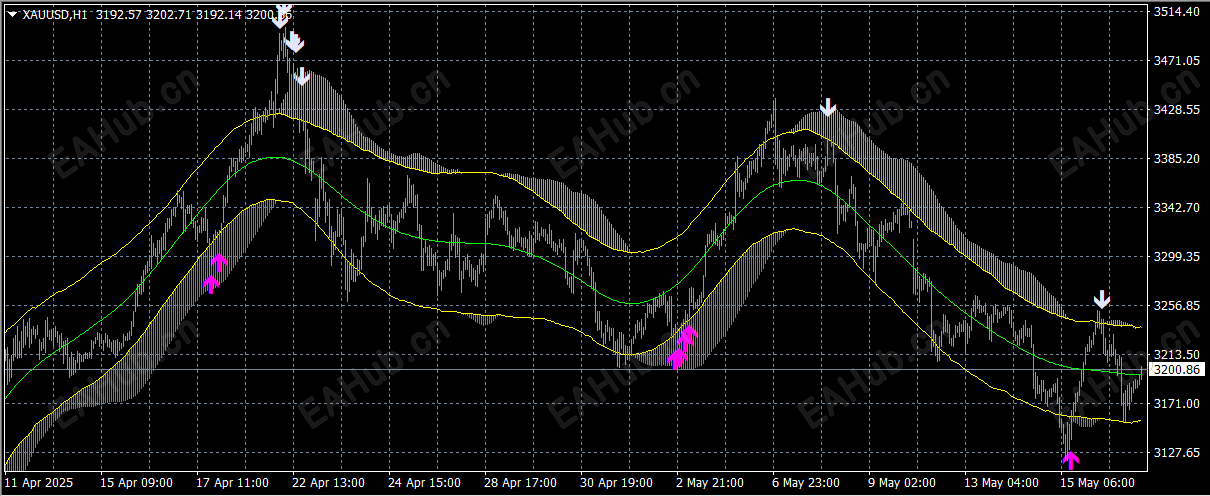The width and height of the screenshot is (1210, 496).
Task: Click the 22 Apr 13:00 time label
Action: [329, 483]
